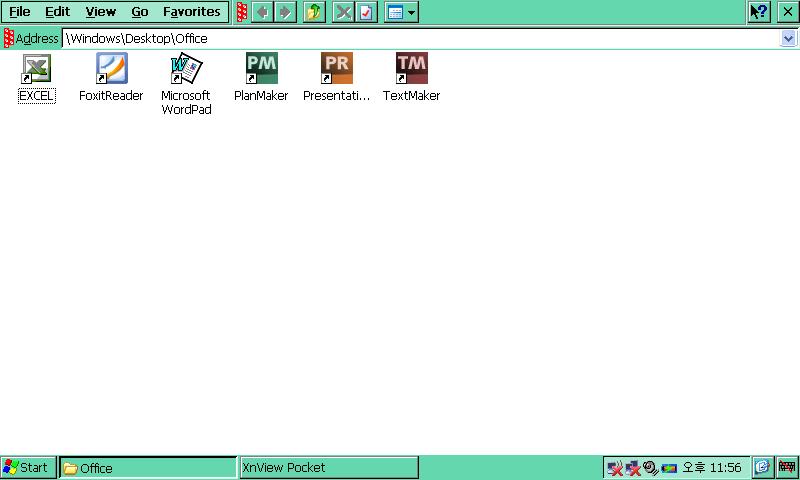Select the PlanMaker shortcut icon

pyautogui.click(x=261, y=68)
